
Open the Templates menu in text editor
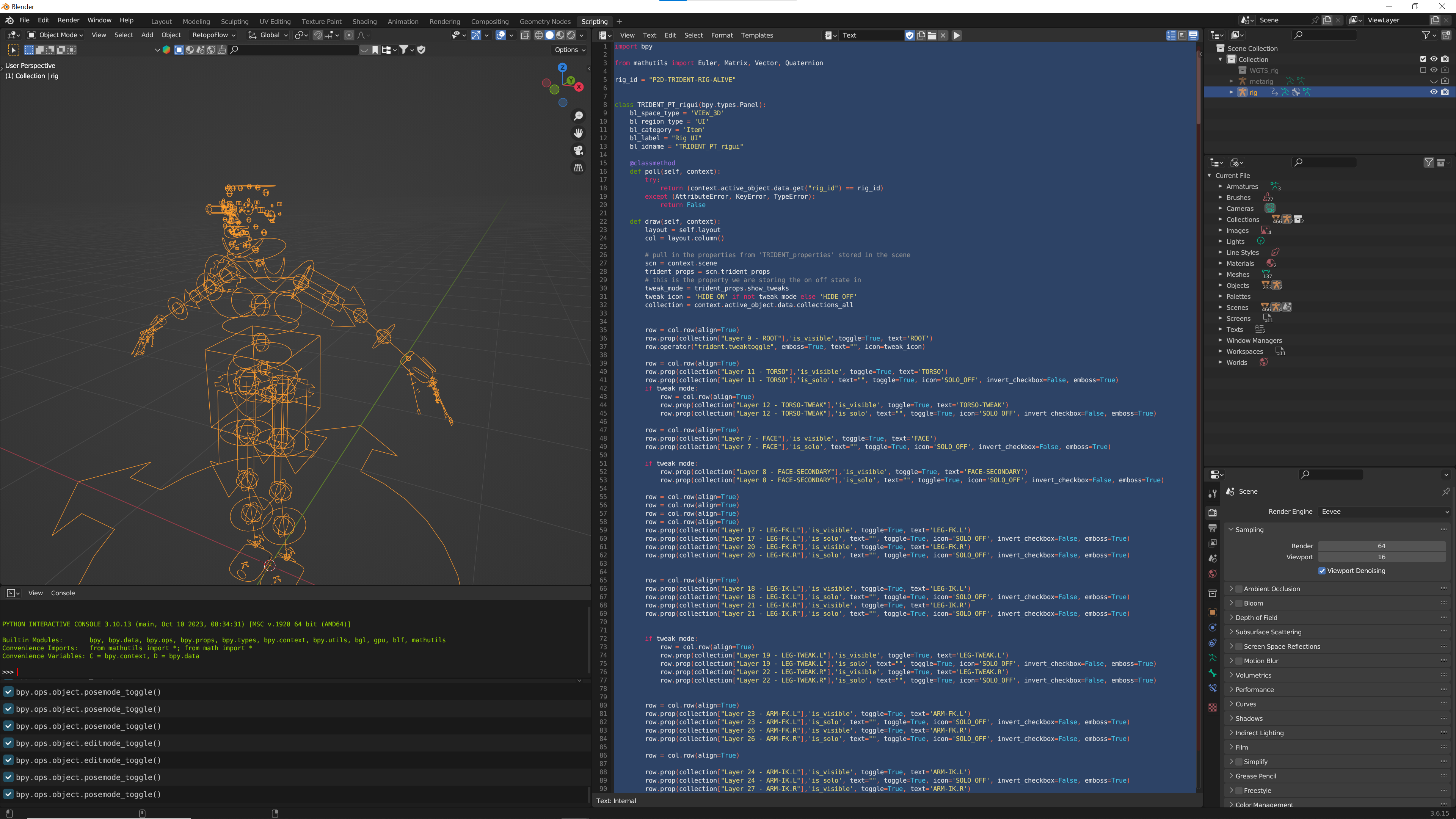[x=757, y=35]
